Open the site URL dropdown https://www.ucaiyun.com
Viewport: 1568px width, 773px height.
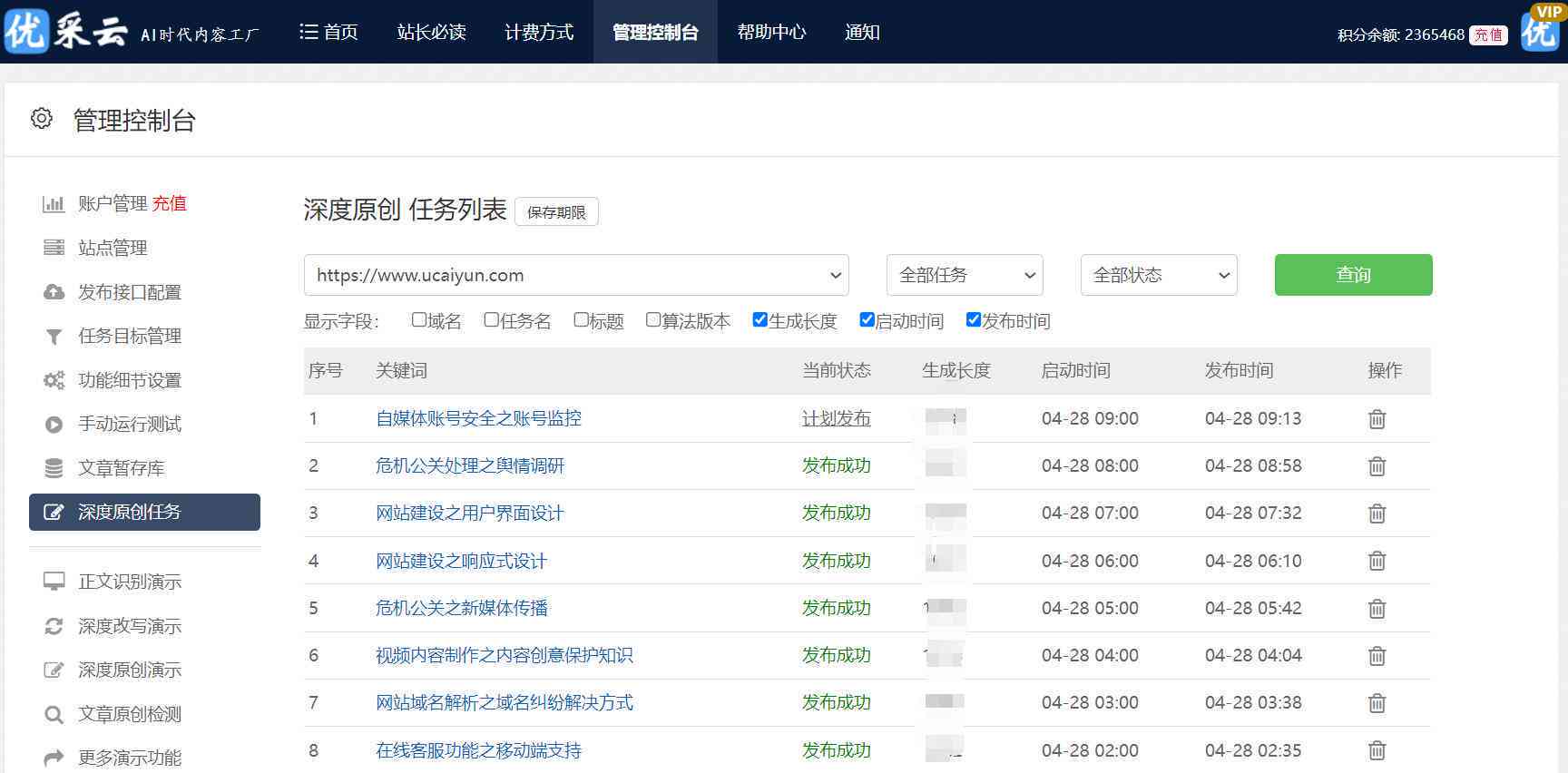coord(576,275)
